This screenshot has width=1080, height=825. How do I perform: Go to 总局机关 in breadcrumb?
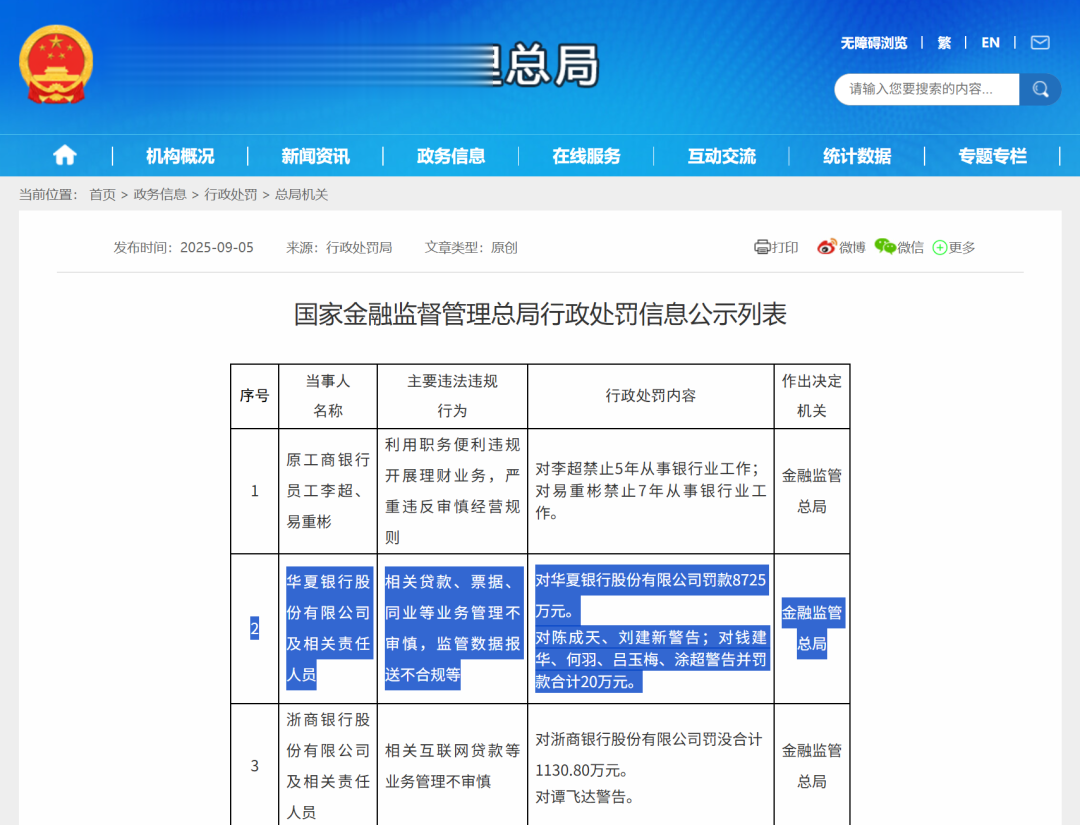[302, 195]
